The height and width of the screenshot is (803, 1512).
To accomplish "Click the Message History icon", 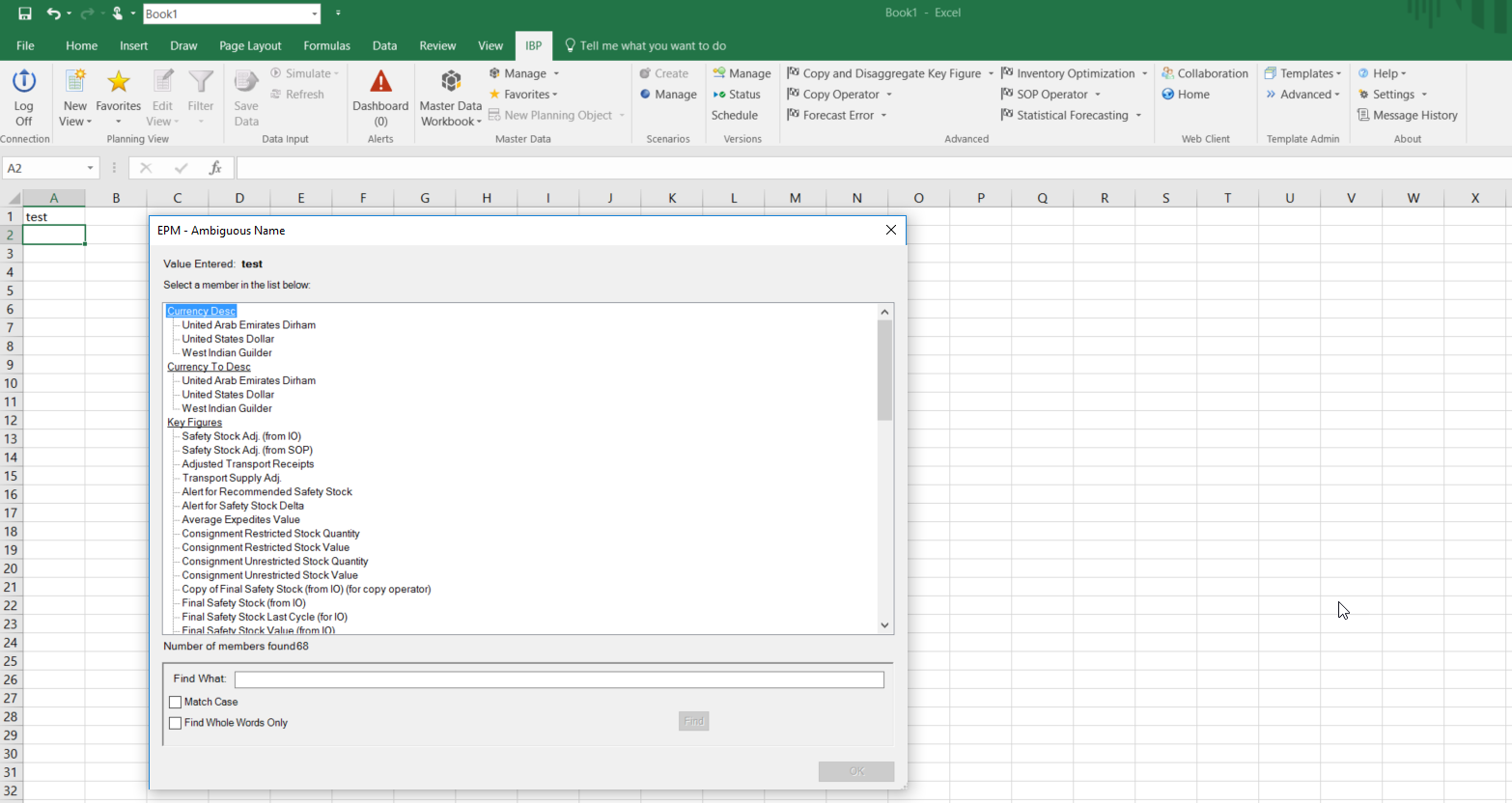I will pyautogui.click(x=1363, y=115).
